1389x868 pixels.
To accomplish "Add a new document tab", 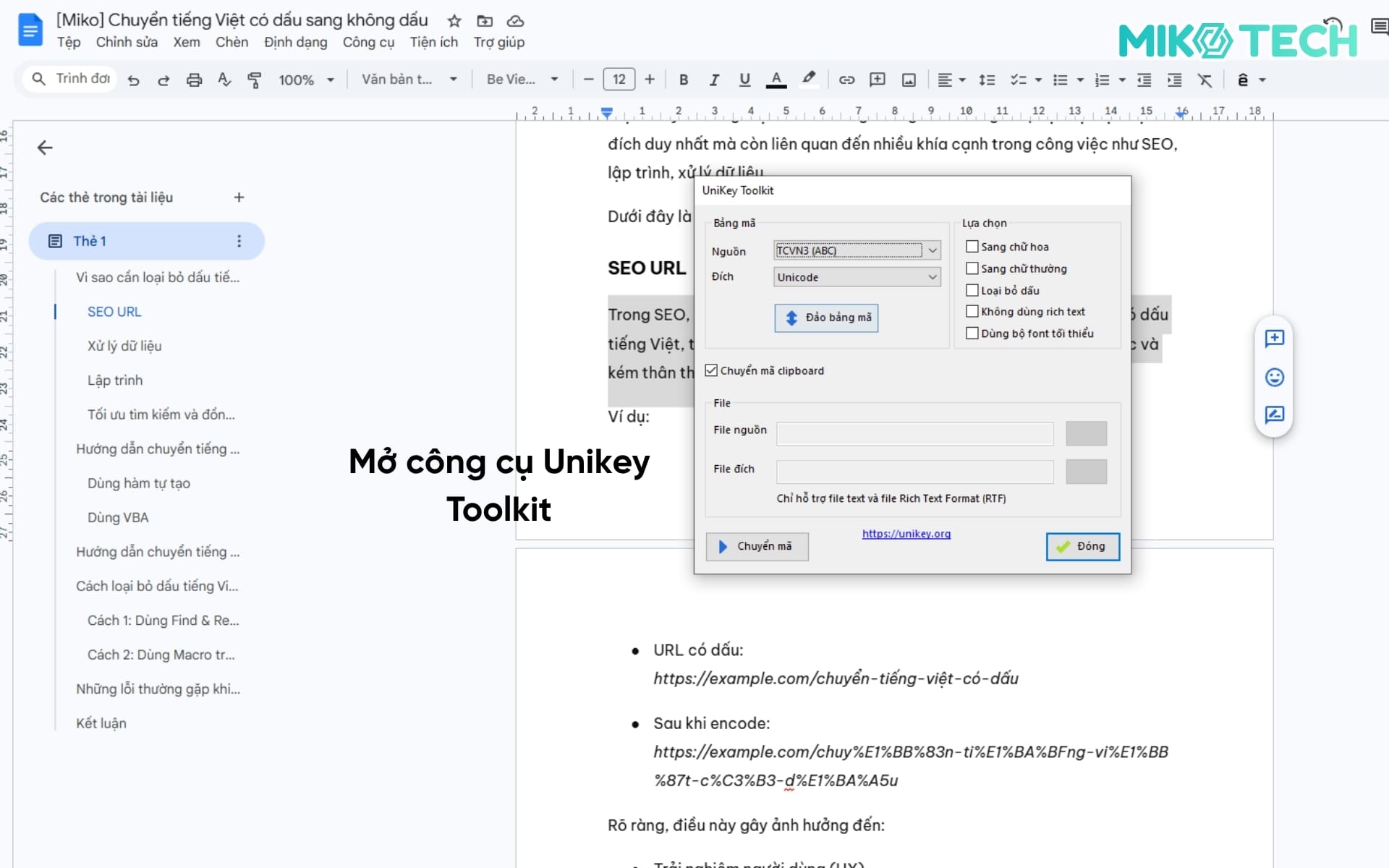I will tap(239, 197).
